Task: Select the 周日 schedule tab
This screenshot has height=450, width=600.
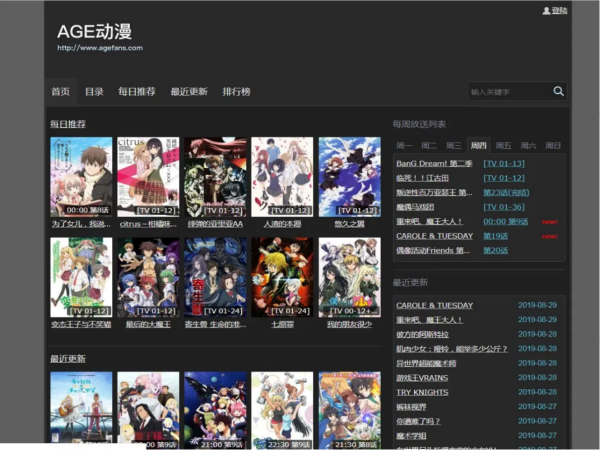Action: click(x=553, y=145)
